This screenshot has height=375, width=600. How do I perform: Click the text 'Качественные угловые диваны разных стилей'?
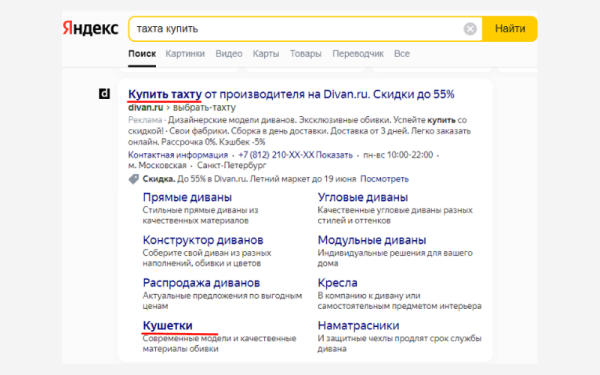point(395,215)
